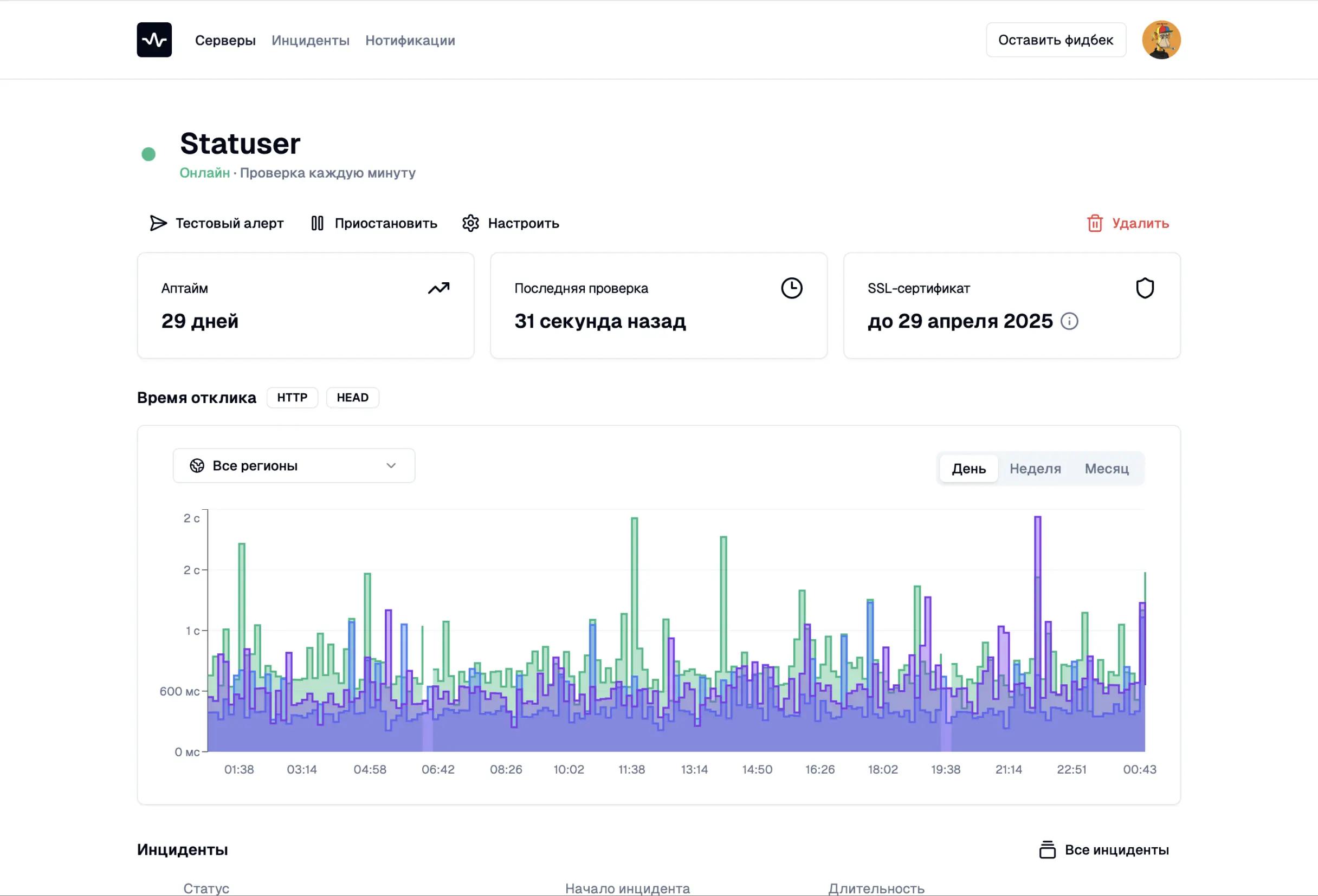Click the SSL certificate shield icon
Image resolution: width=1318 pixels, height=896 pixels.
coord(1145,288)
